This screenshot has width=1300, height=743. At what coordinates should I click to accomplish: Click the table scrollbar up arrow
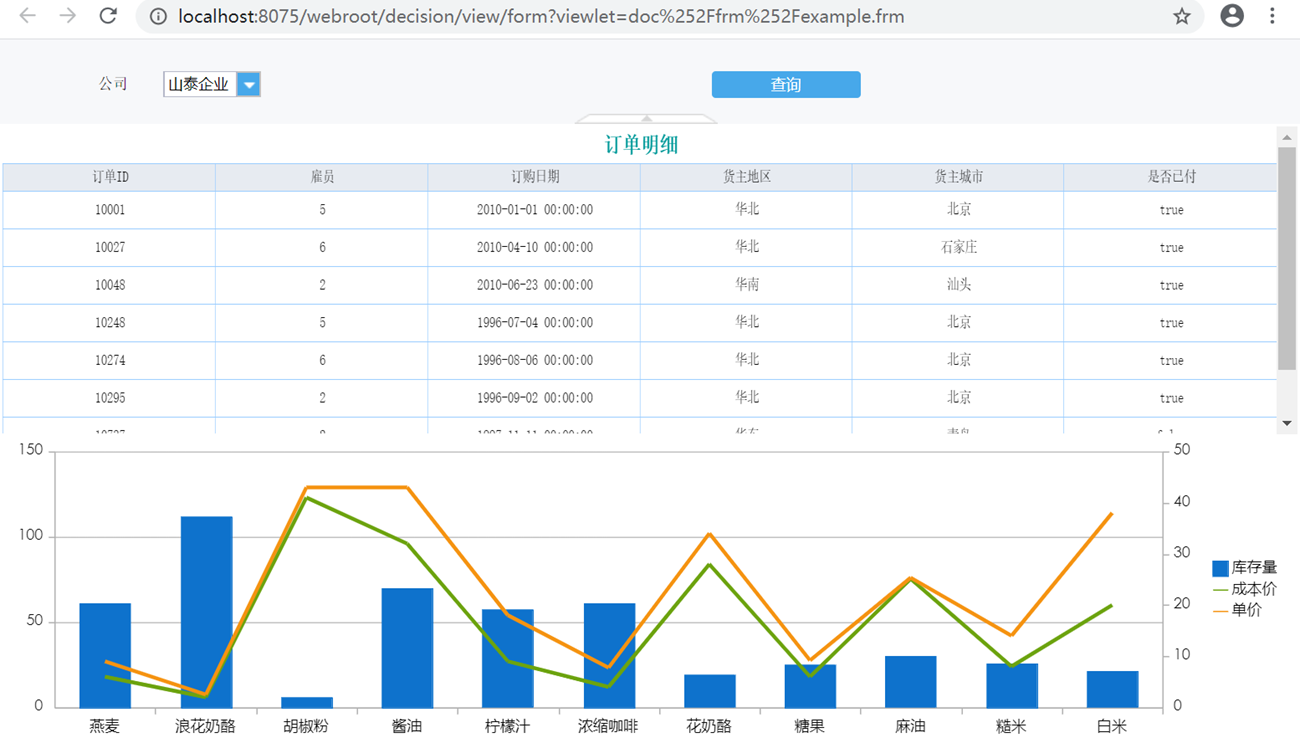(1287, 137)
